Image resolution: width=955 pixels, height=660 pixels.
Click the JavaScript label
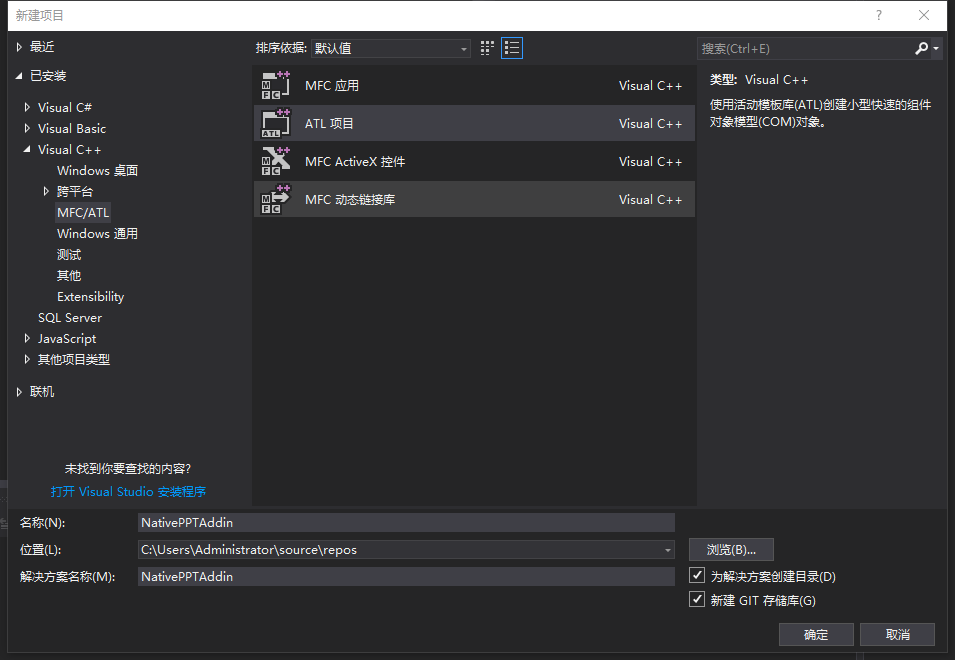[x=67, y=339]
